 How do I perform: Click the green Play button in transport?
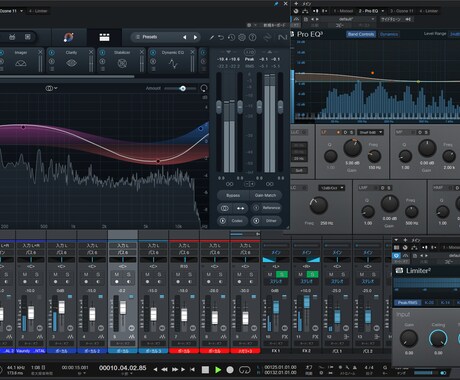click(218, 370)
